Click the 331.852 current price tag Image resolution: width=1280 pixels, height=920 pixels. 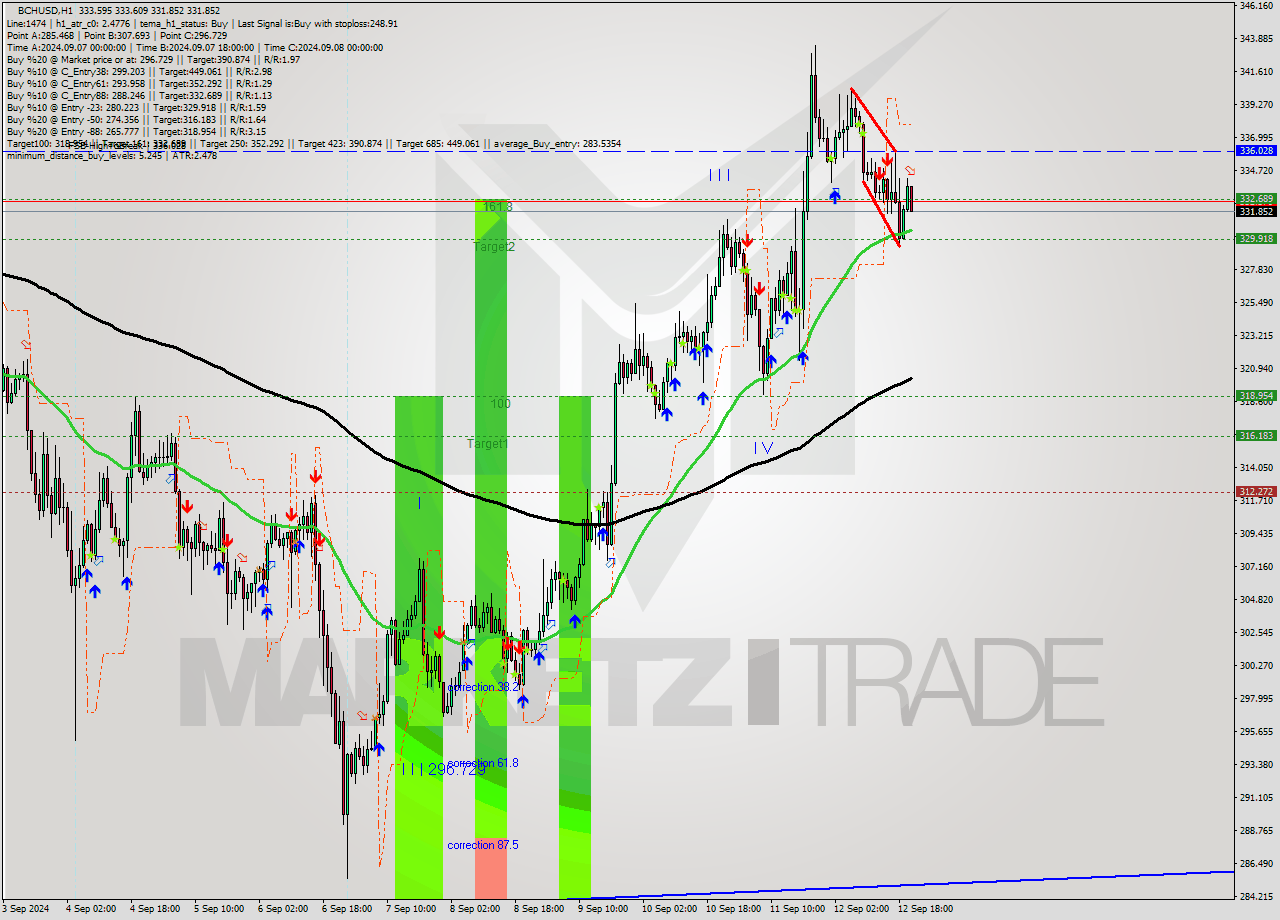(1256, 211)
